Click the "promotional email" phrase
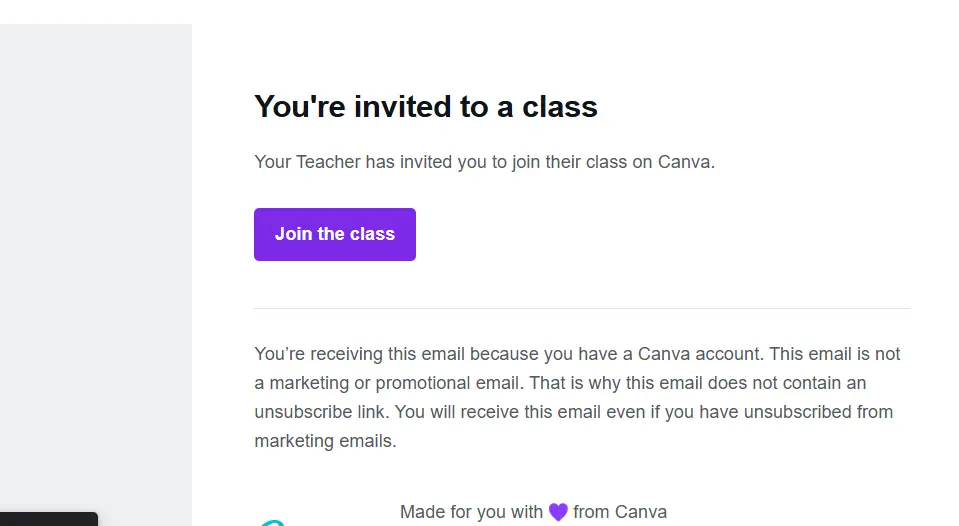Viewport: 959px width, 526px height. (x=447, y=383)
